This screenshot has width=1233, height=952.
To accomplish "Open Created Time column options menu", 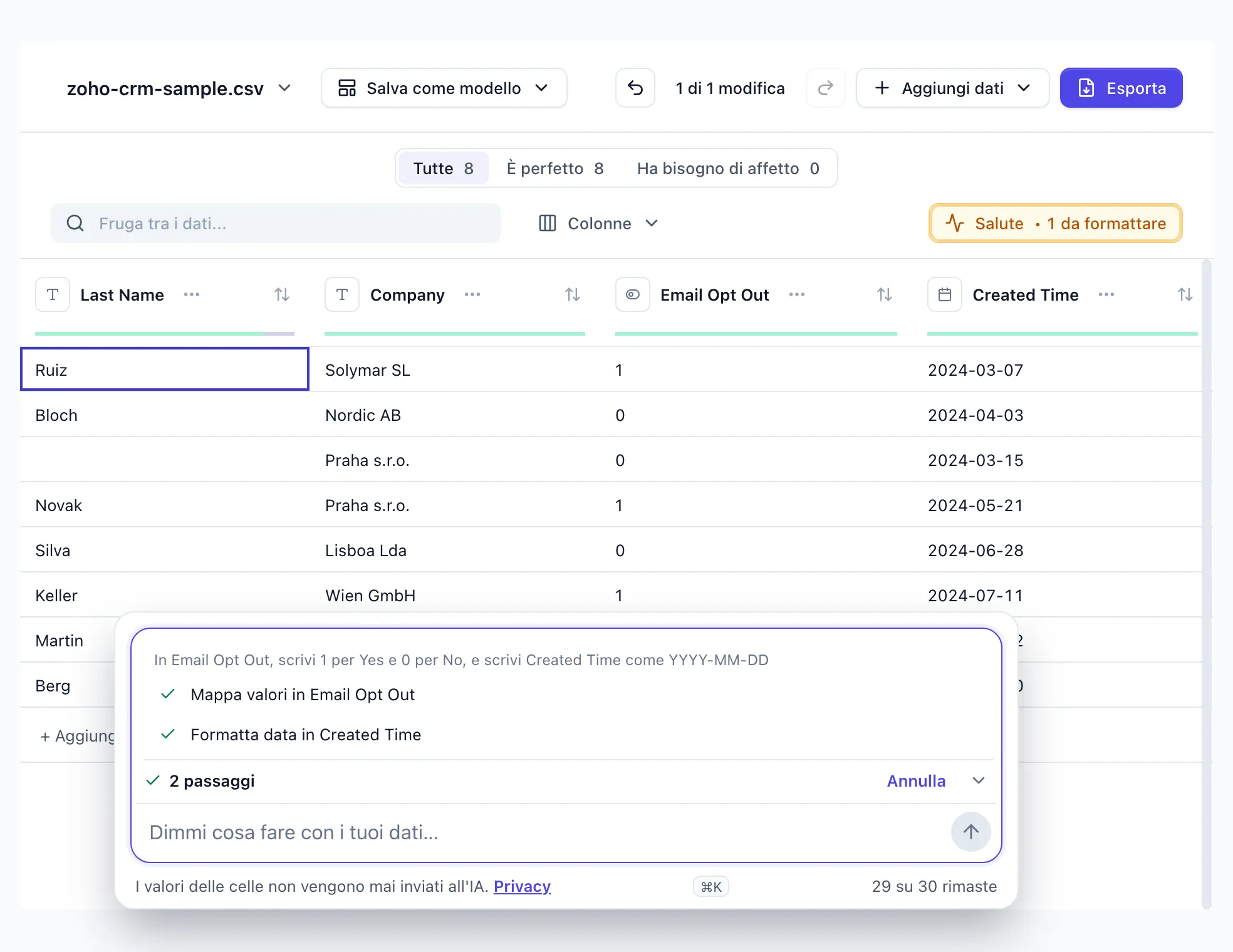I will (x=1106, y=294).
